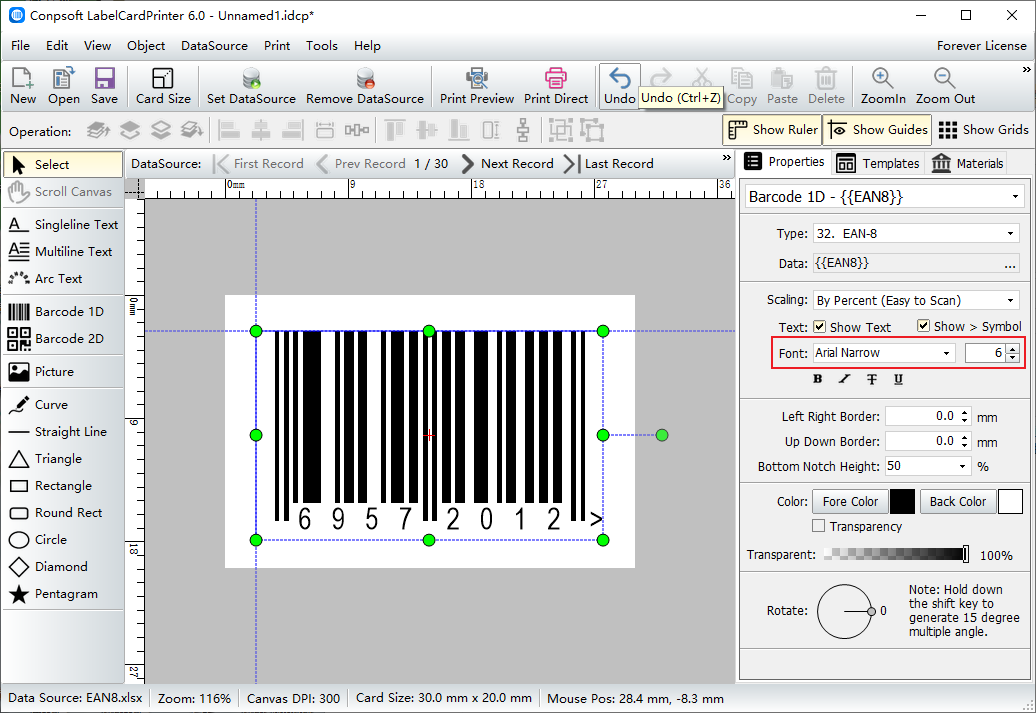1036x713 pixels.
Task: Click the Back Color button
Action: click(x=957, y=502)
